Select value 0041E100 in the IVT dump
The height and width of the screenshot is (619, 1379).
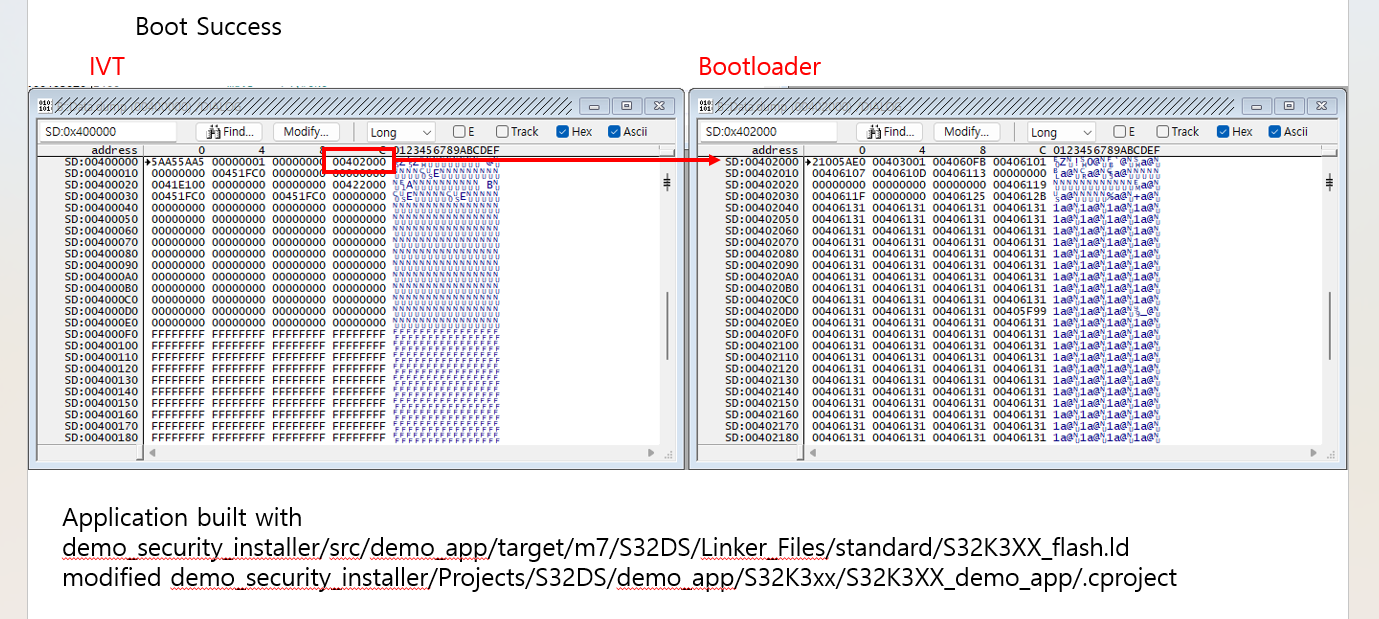click(178, 185)
